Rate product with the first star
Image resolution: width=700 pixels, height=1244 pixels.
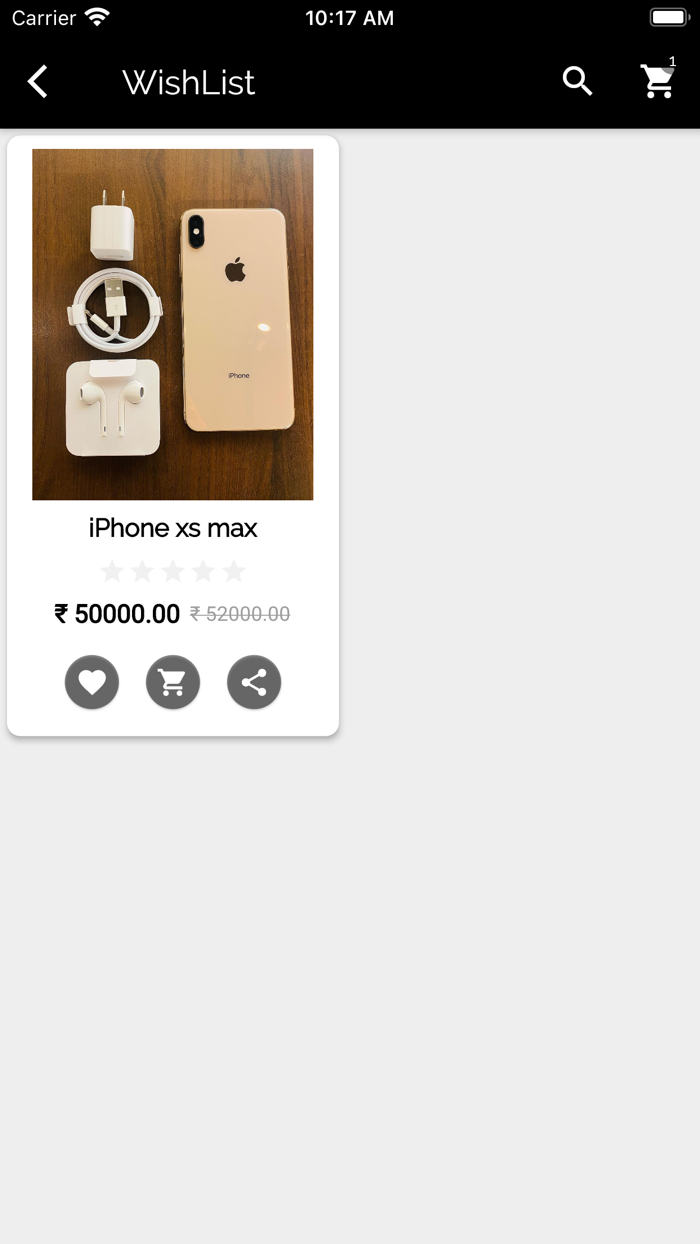click(112, 571)
